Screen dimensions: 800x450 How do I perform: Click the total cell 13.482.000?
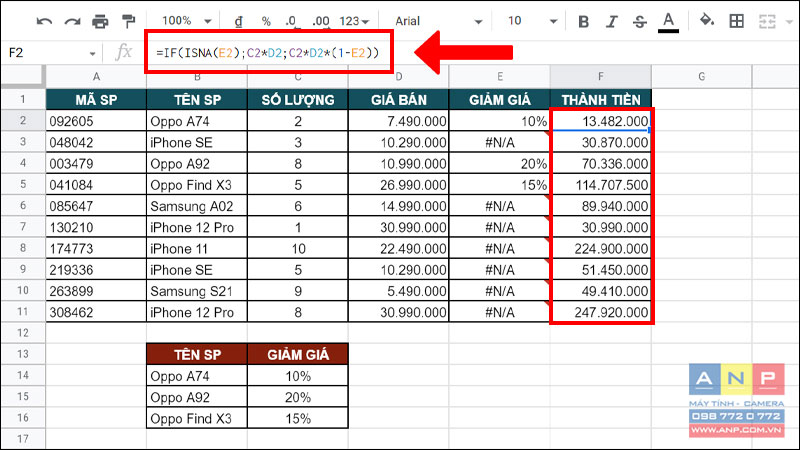[601, 121]
